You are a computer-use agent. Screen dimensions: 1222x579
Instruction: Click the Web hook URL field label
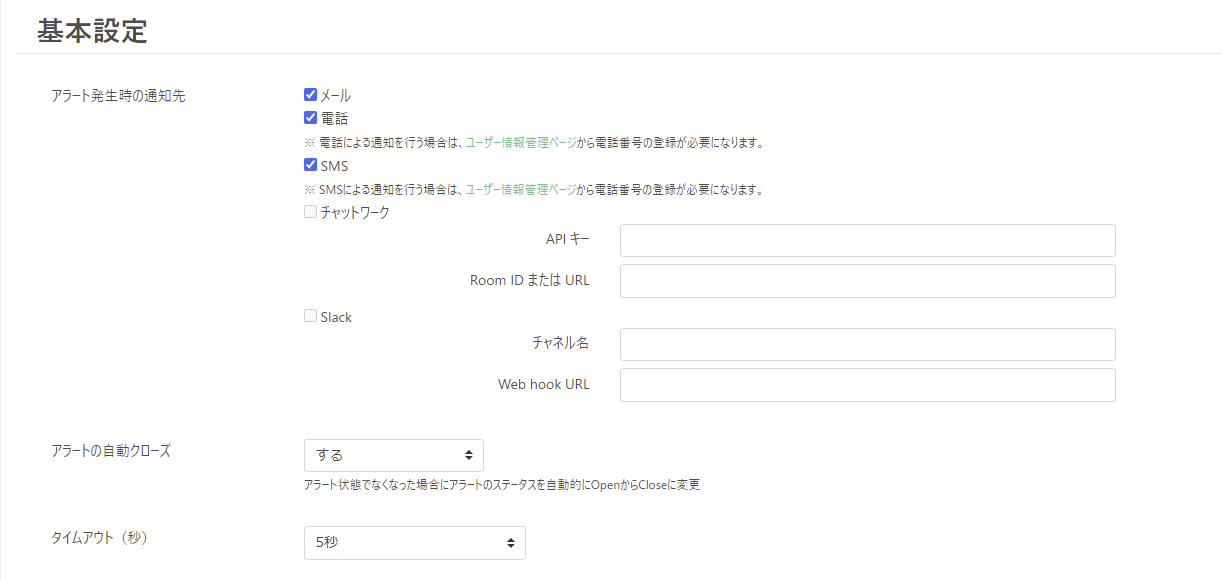(x=543, y=384)
